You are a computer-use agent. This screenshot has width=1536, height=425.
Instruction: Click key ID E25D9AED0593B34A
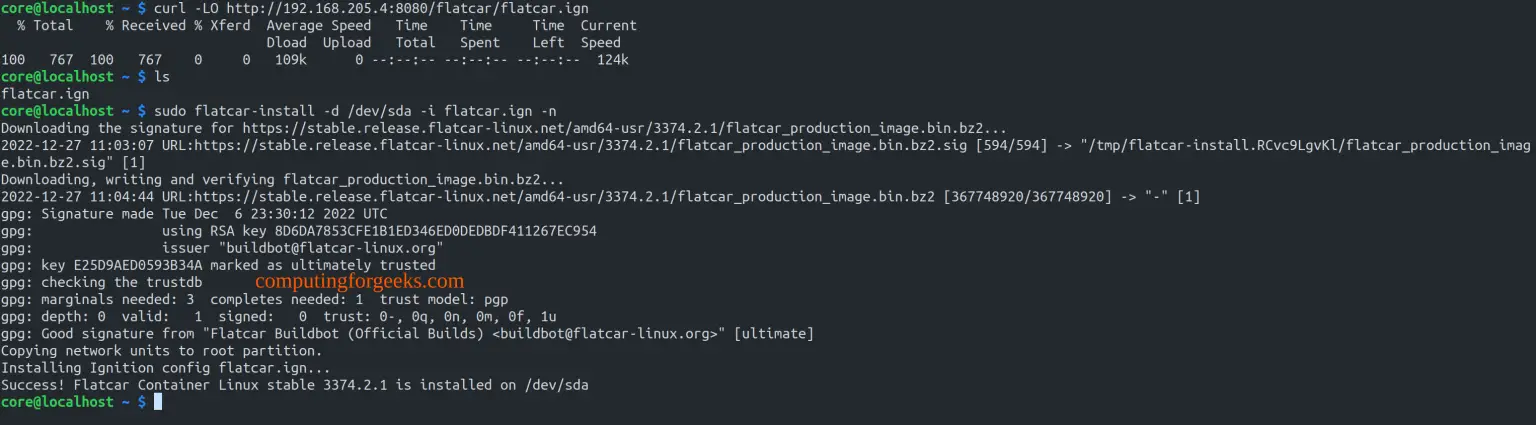coord(139,265)
